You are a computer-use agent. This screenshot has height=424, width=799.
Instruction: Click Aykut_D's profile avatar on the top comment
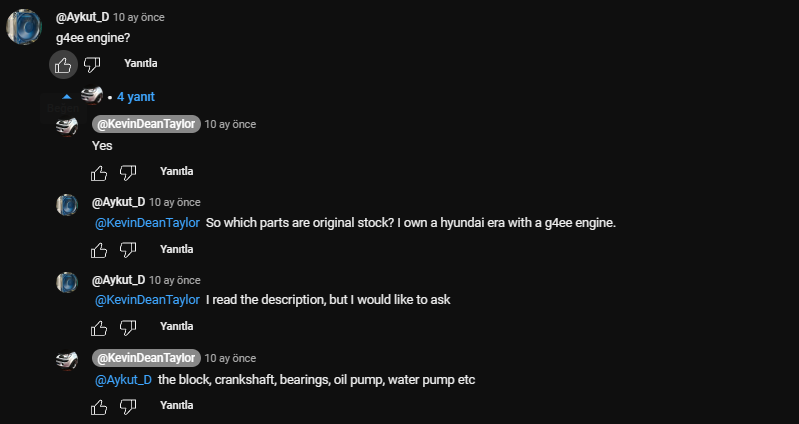point(24,27)
